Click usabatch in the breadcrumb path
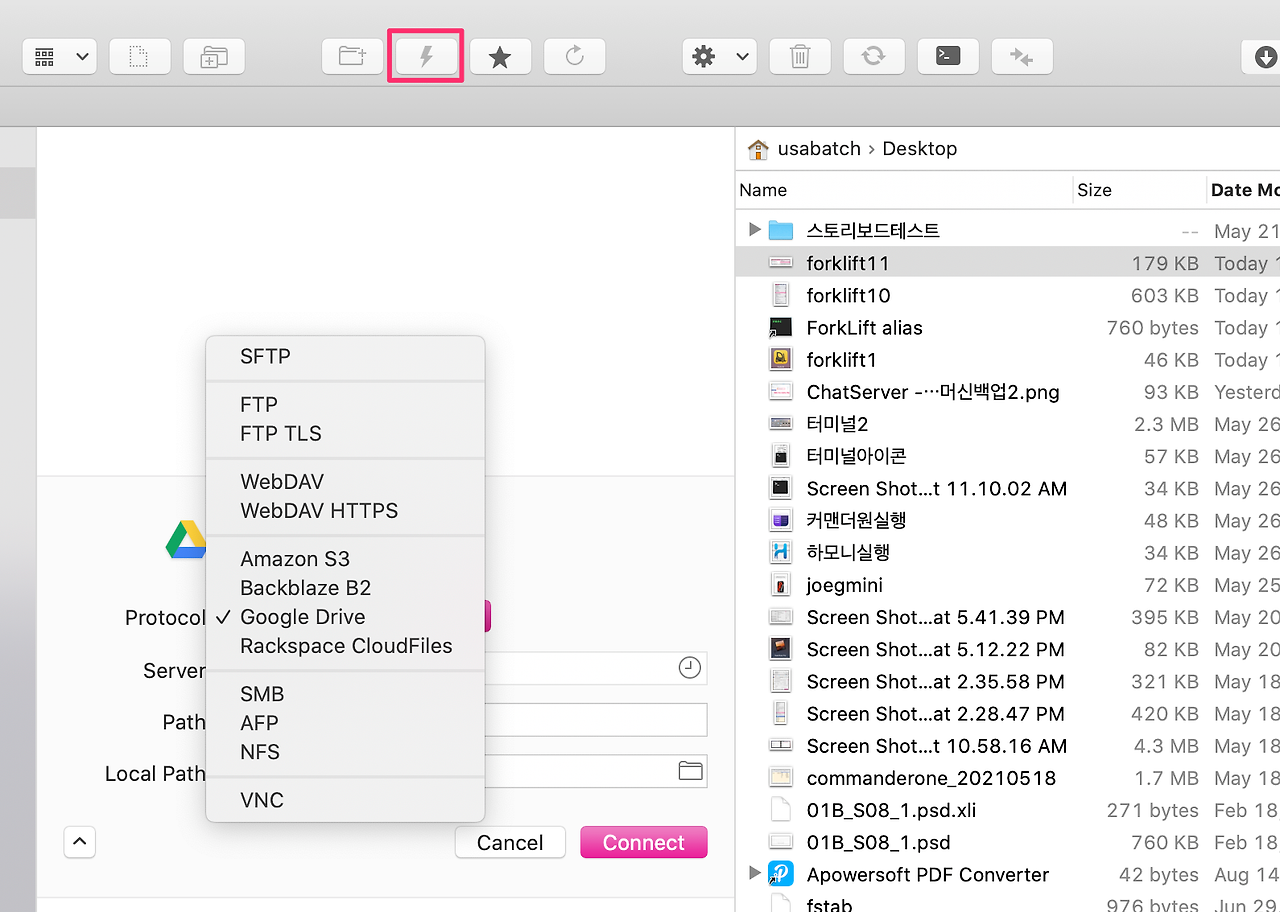Viewport: 1280px width, 912px height. click(819, 148)
